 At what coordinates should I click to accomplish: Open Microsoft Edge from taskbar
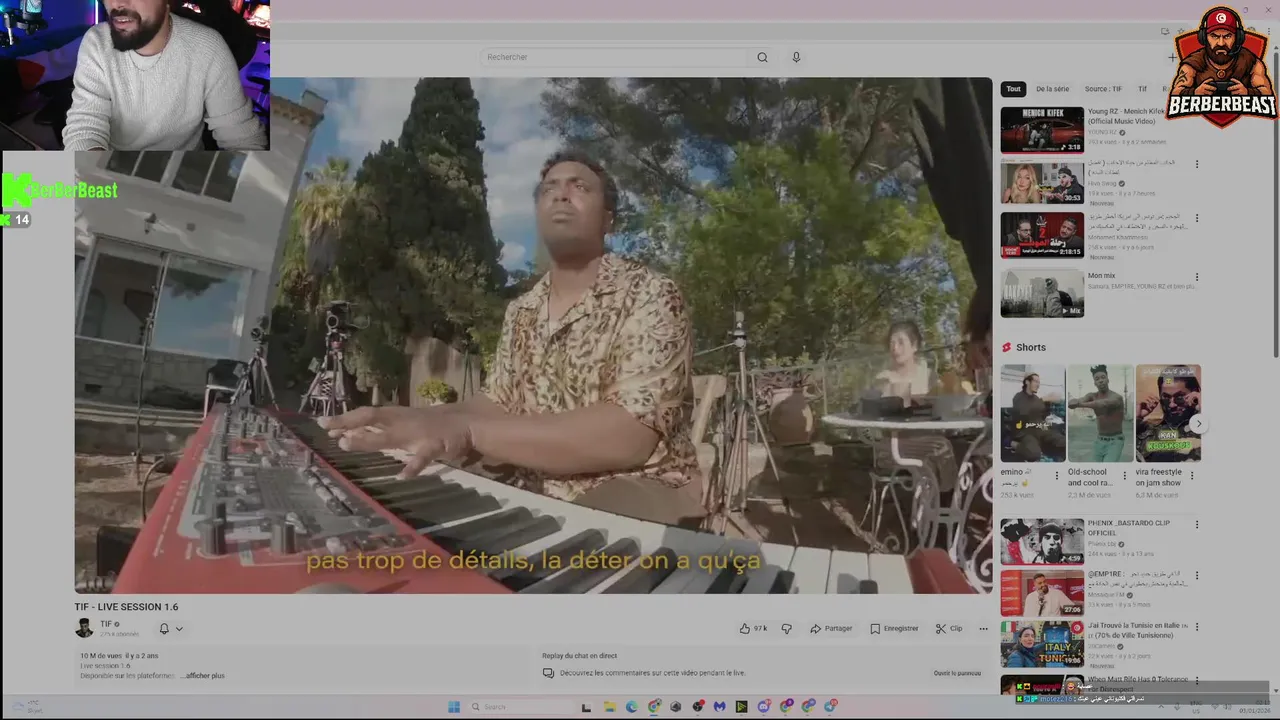(x=632, y=707)
